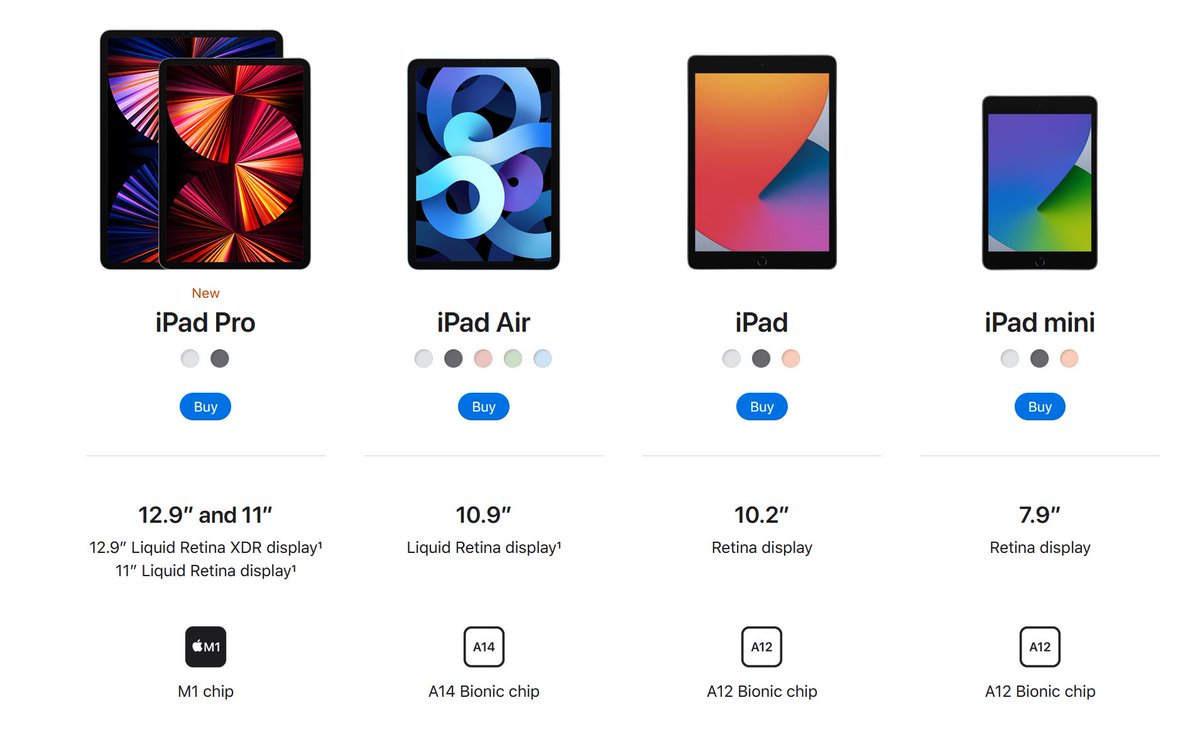
Task: Click Buy under the 10.2-inch iPad
Action: pos(762,407)
